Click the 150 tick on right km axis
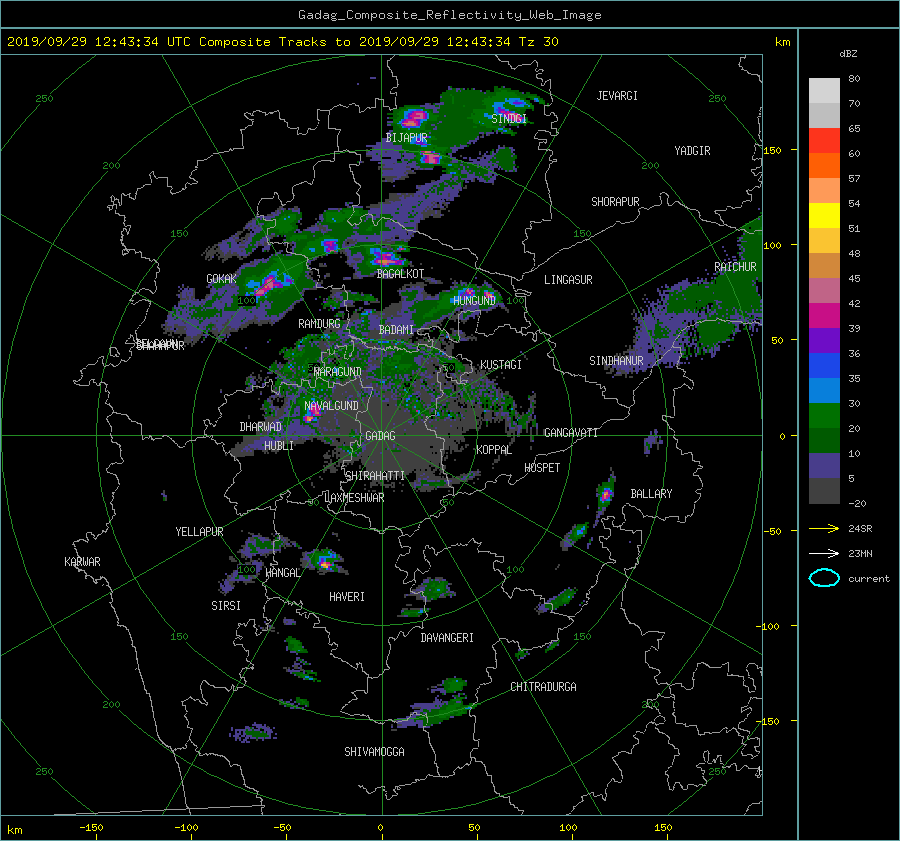The width and height of the screenshot is (900, 841). (772, 150)
